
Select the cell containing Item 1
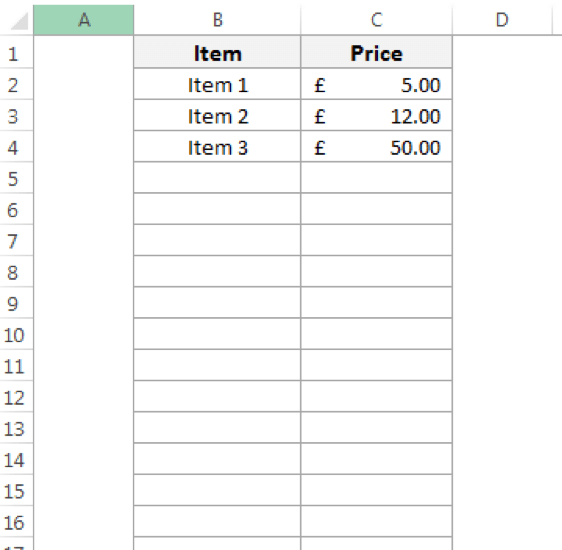click(x=217, y=84)
